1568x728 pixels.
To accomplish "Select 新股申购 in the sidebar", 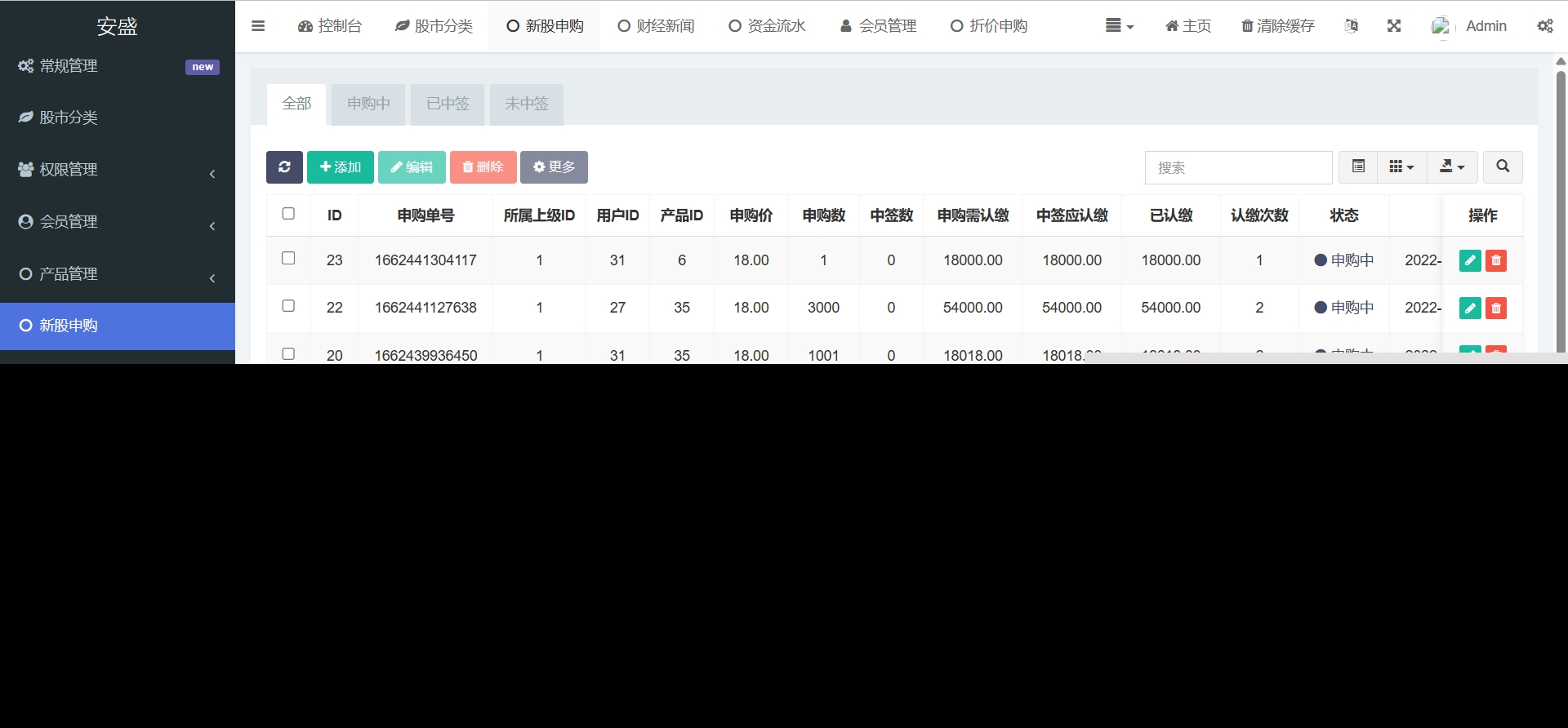I will coord(118,326).
